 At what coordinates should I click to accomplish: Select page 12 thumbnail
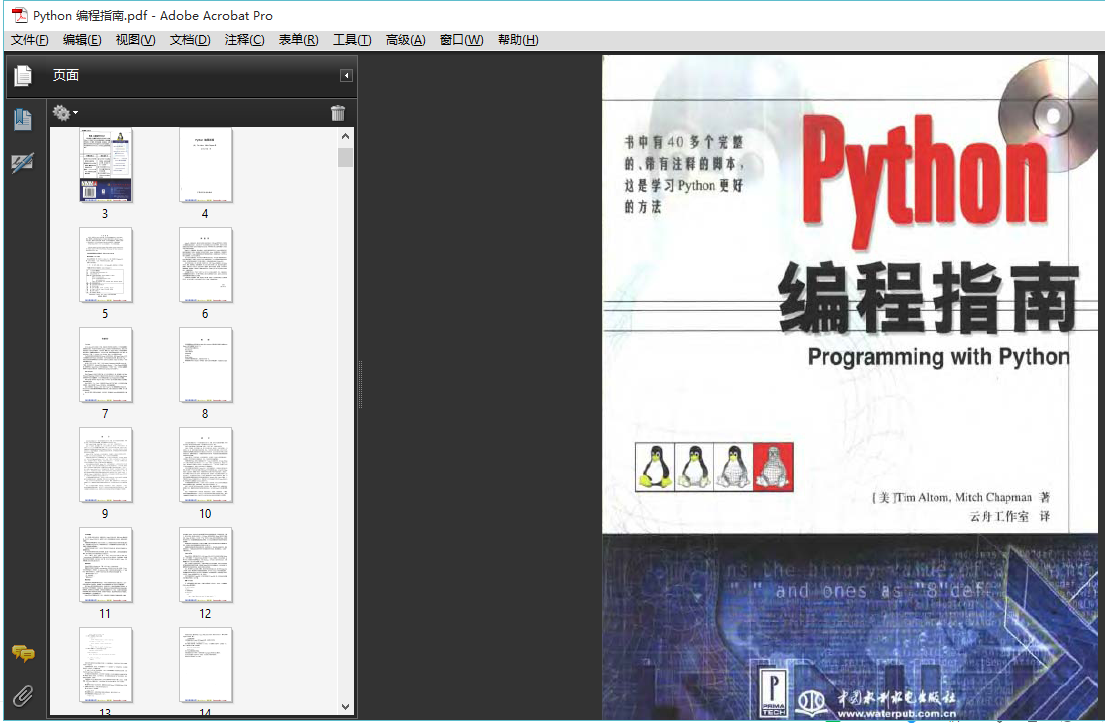pyautogui.click(x=206, y=565)
